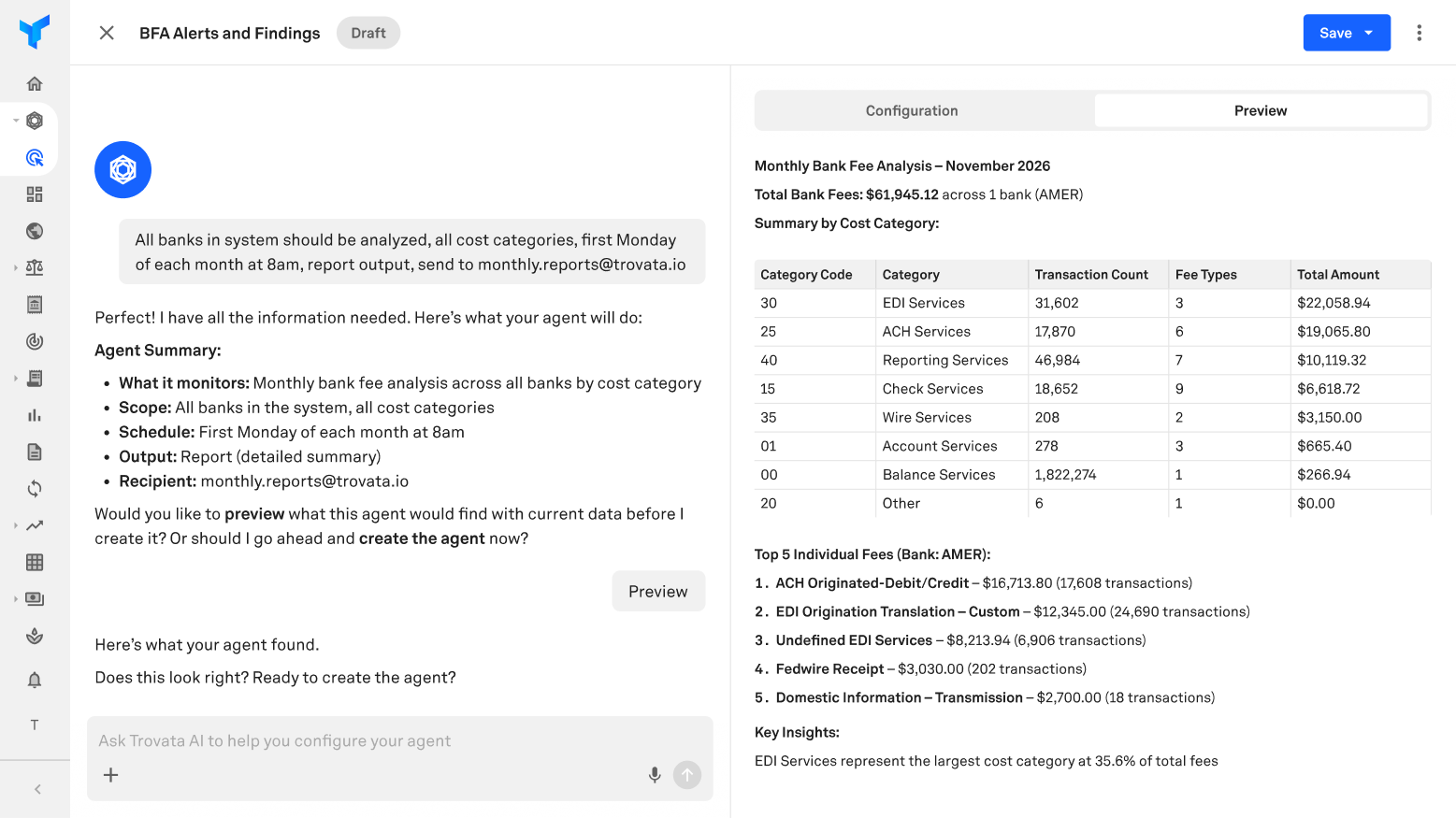
Task: Click the Trovata logo icon
Action: 35,32
